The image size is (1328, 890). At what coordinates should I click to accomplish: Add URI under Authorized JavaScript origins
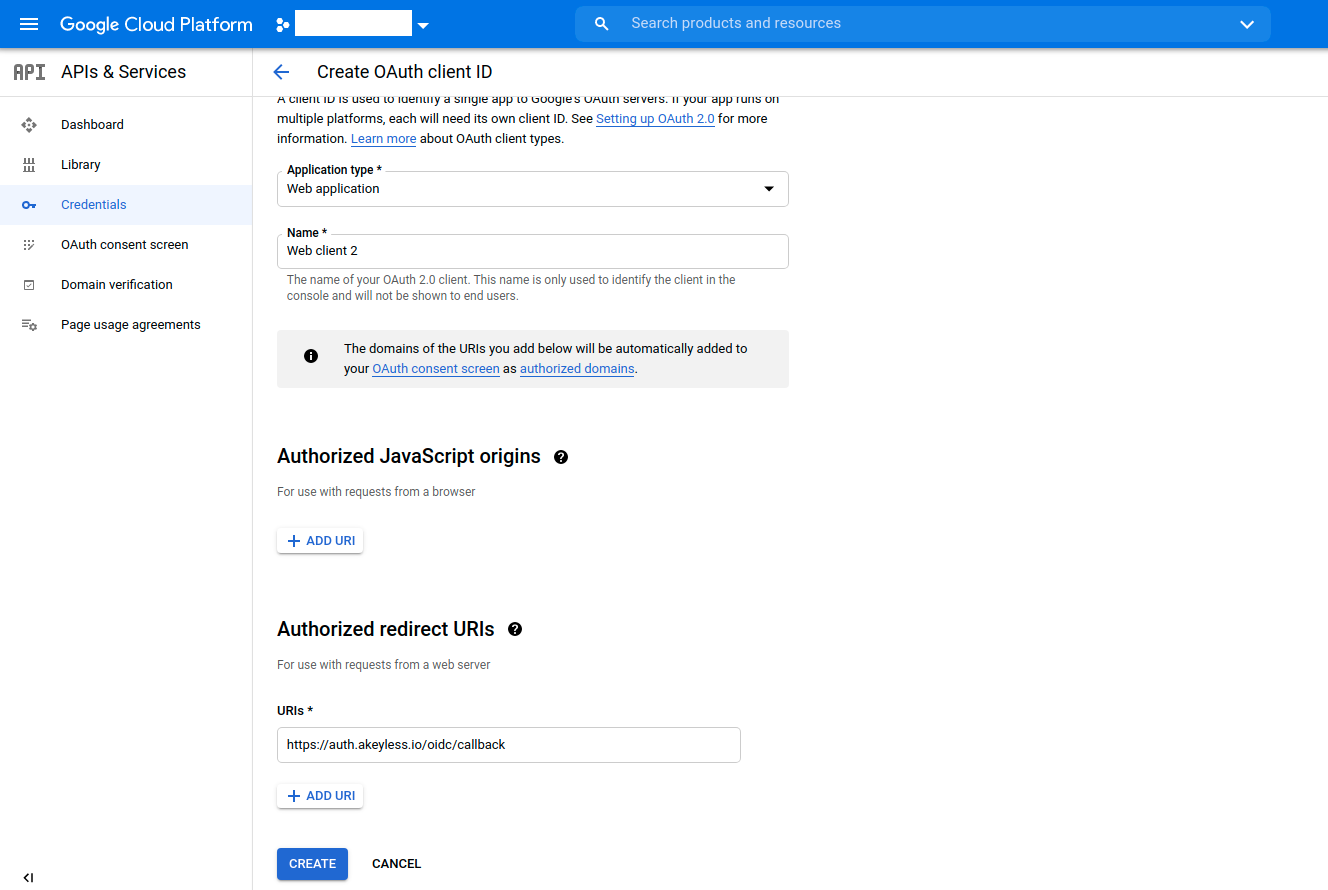click(320, 541)
